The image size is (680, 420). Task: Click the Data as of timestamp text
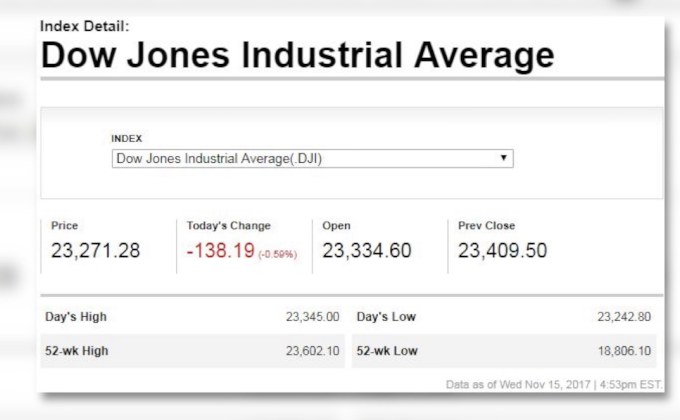pyautogui.click(x=553, y=383)
